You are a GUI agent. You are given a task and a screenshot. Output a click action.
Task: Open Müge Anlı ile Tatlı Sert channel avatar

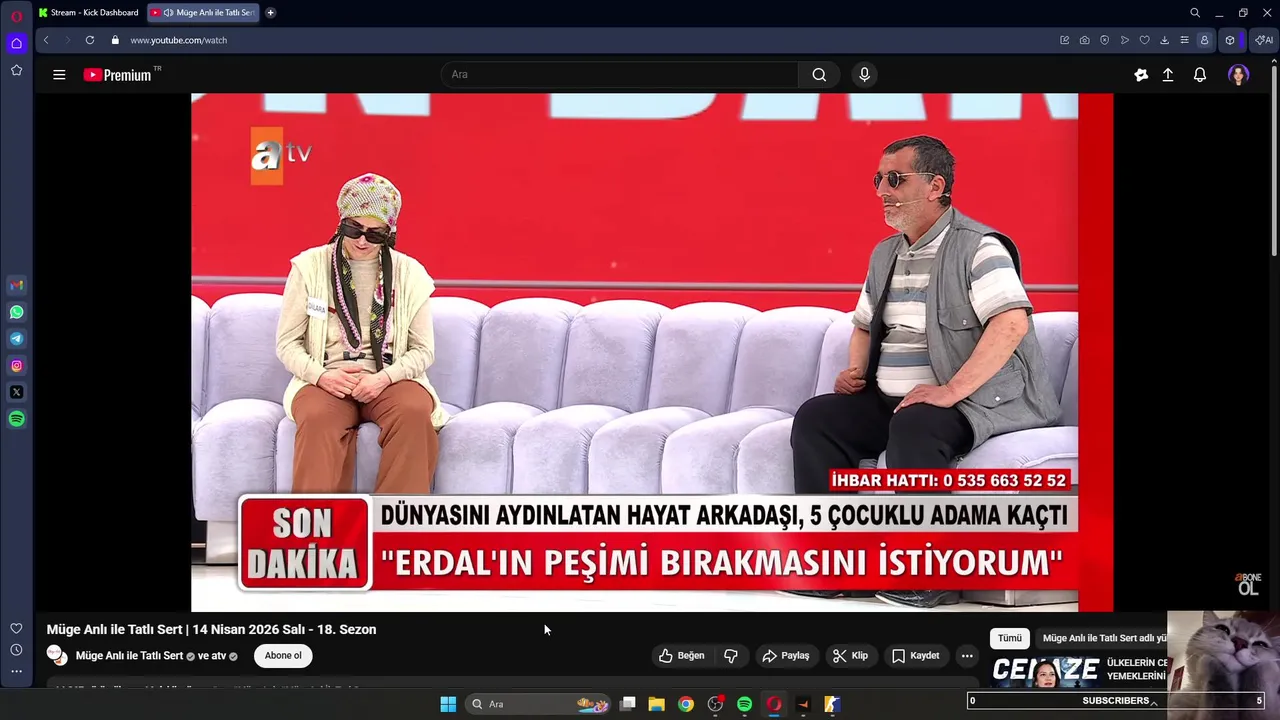[57, 655]
